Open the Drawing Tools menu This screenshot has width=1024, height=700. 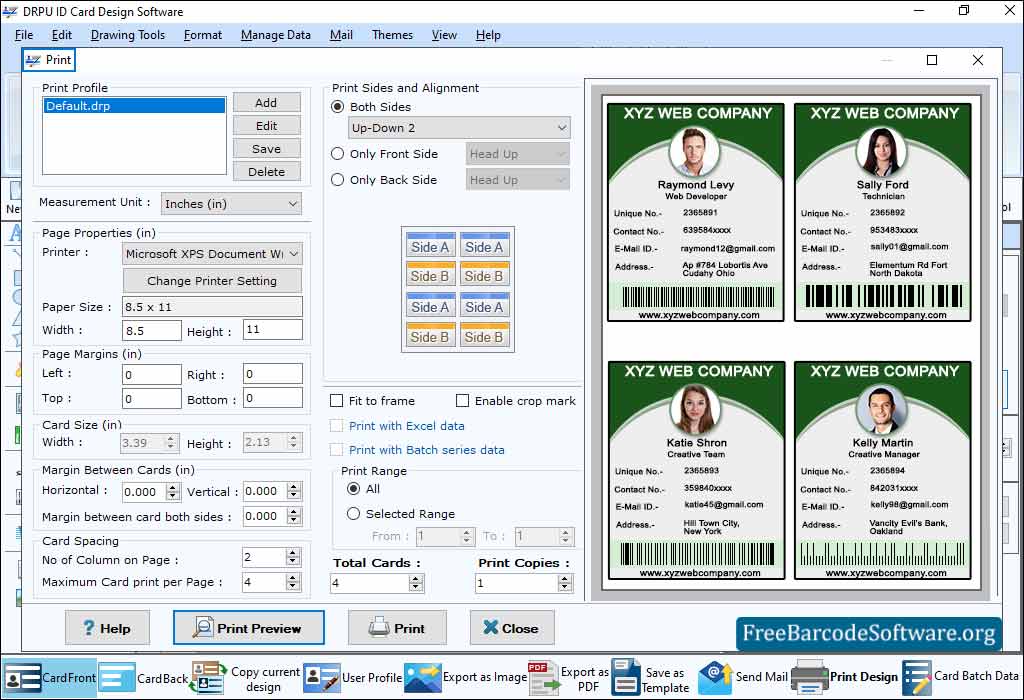coord(128,35)
